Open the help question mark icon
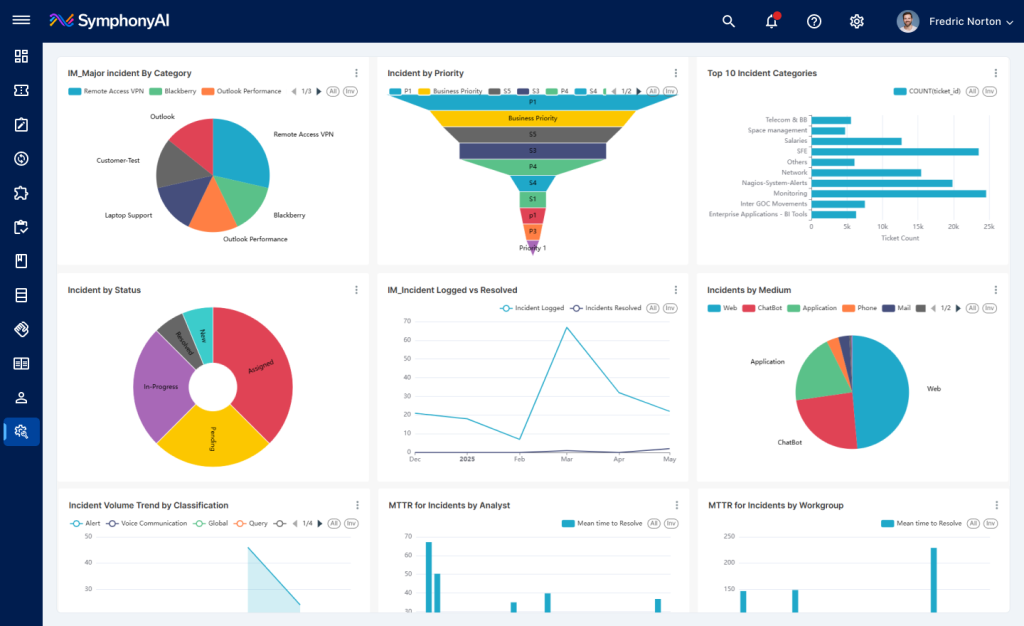The image size is (1024, 626). click(x=814, y=22)
